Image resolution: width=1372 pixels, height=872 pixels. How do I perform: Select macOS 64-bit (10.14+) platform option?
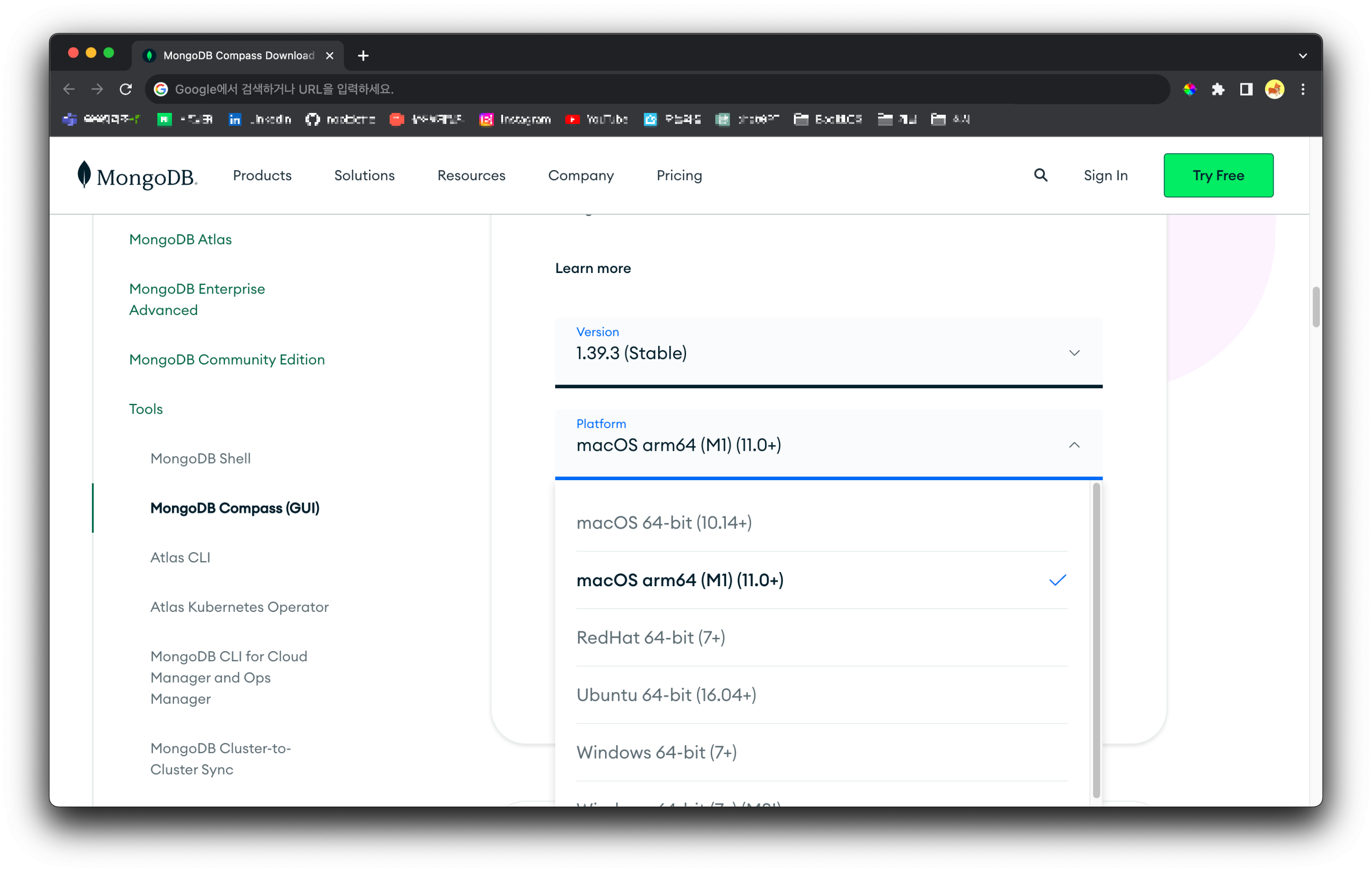664,522
